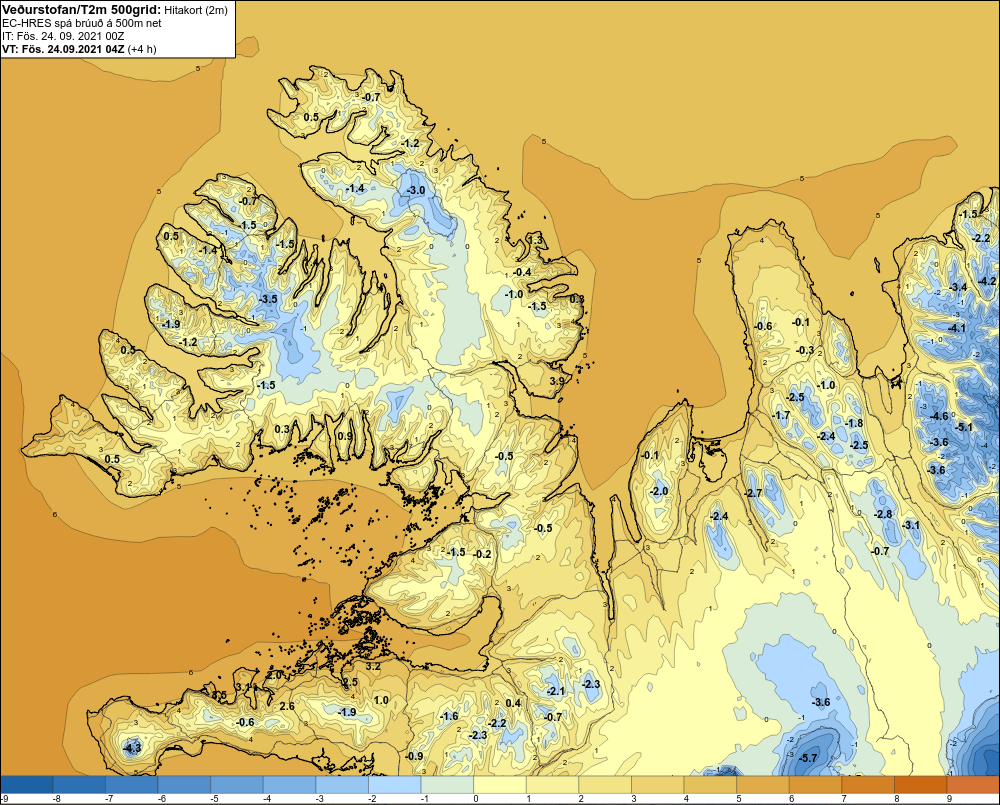Click the '-1.8' temperature label

[854, 424]
